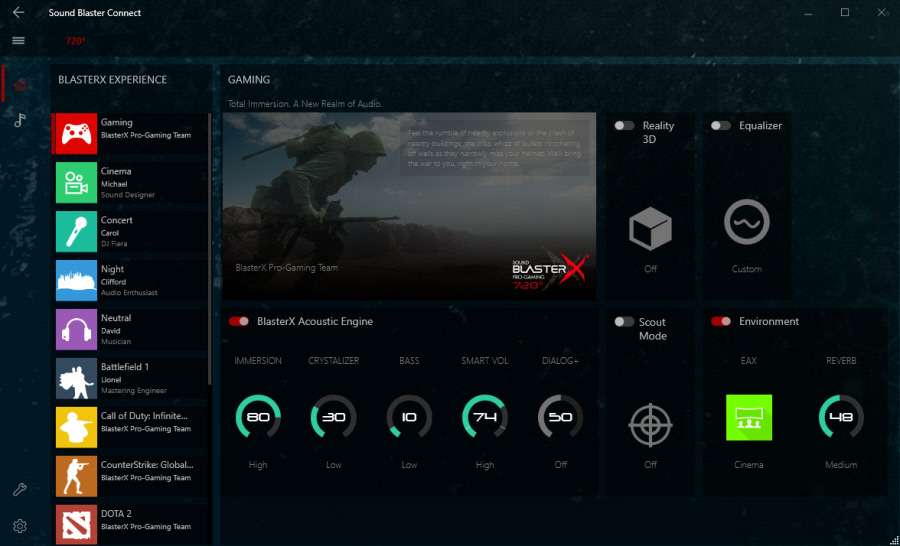Click the Scout Mode crosshair icon
The image size is (900, 546).
[x=650, y=425]
